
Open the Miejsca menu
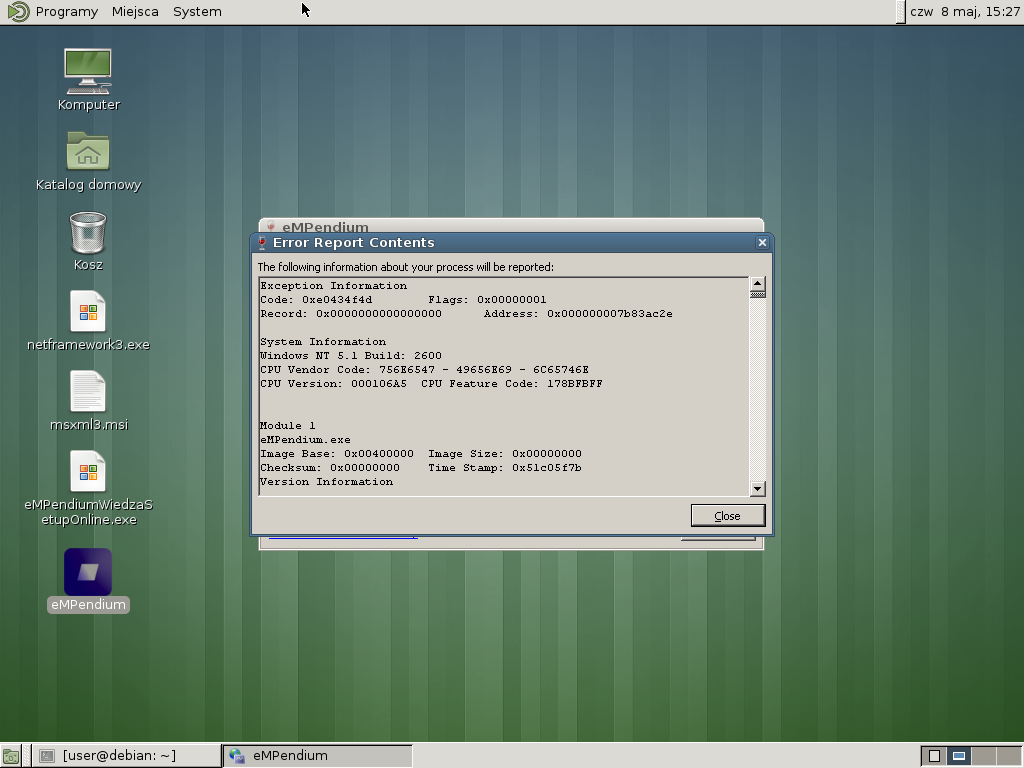pos(135,12)
